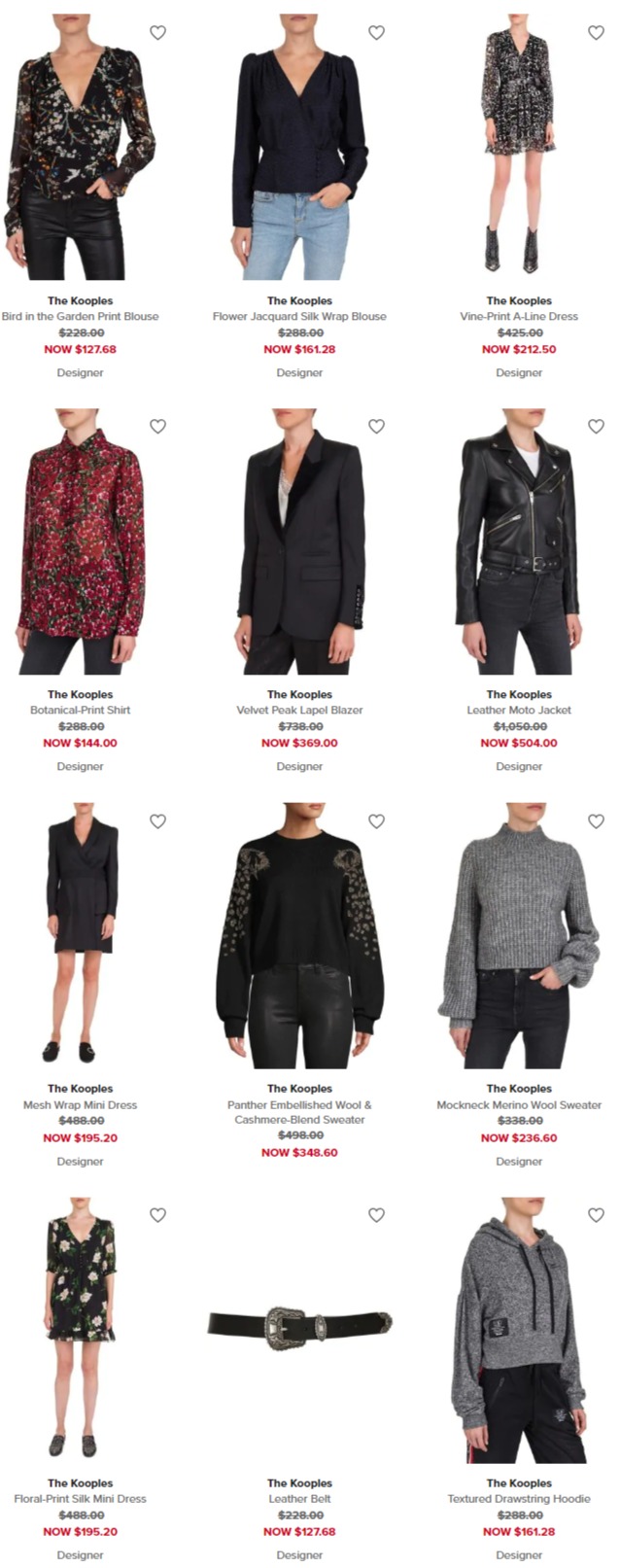Heart the Leather Moto Jacket

[596, 426]
